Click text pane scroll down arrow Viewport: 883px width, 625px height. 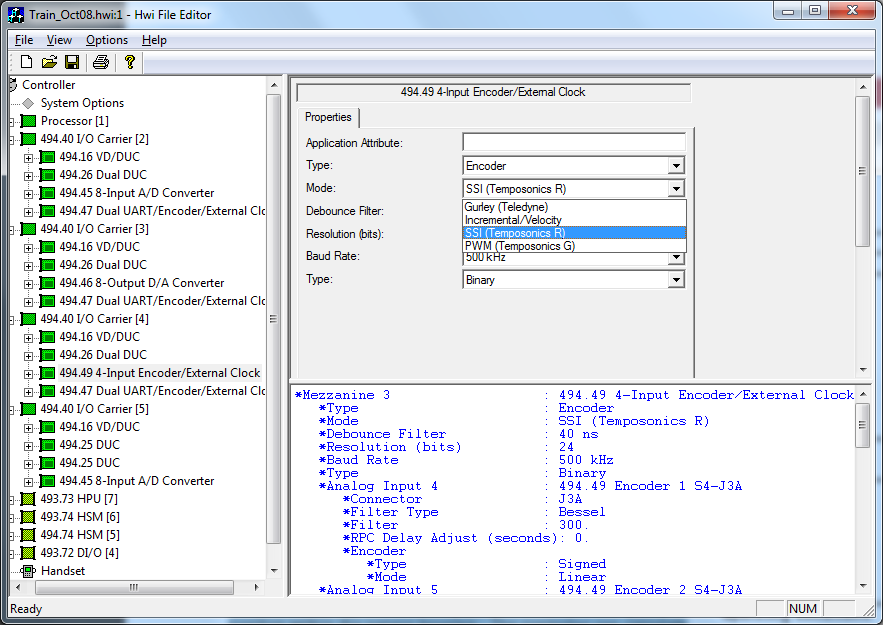(x=863, y=586)
